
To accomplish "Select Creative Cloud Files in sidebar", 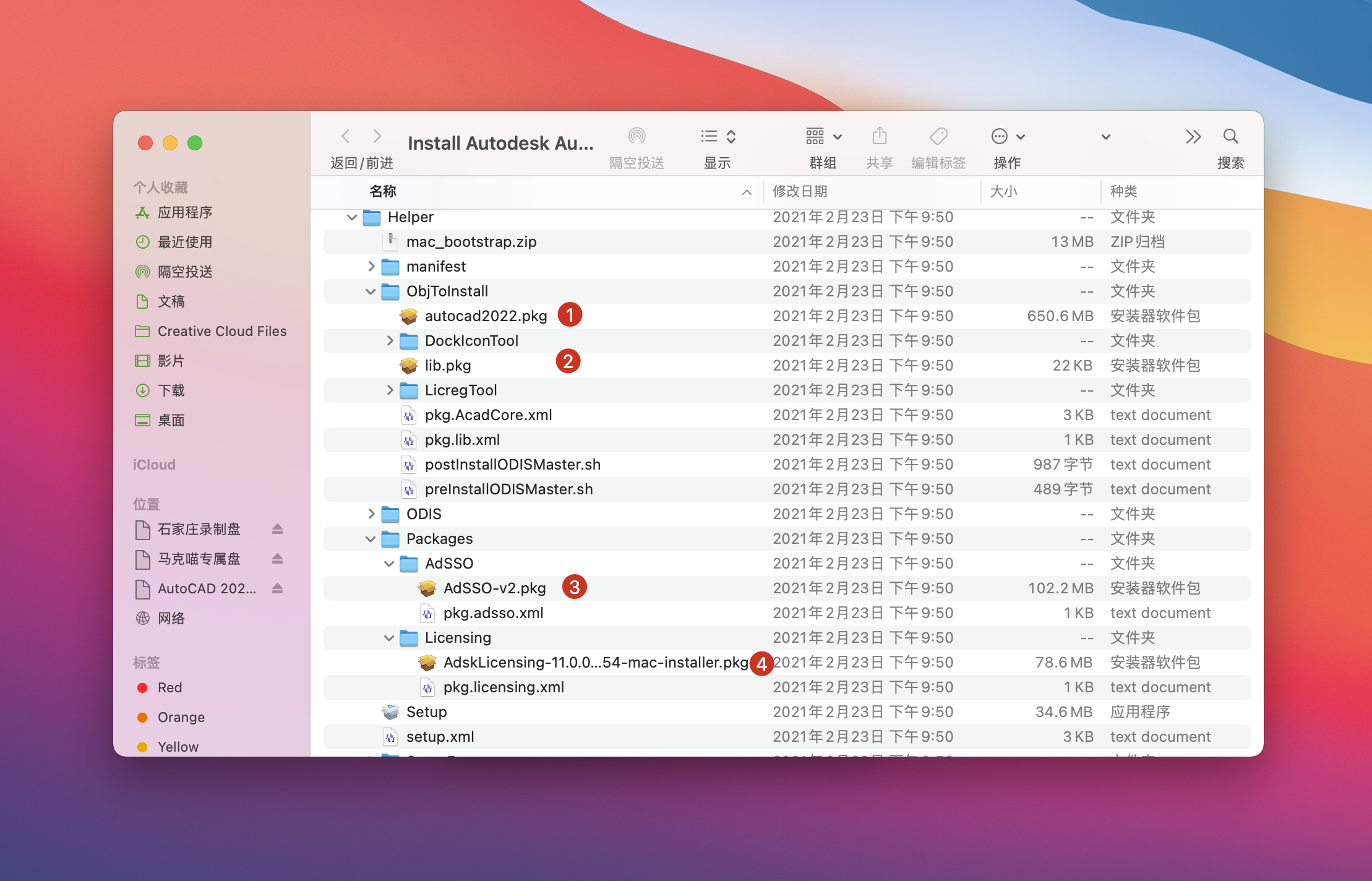I will pyautogui.click(x=221, y=331).
